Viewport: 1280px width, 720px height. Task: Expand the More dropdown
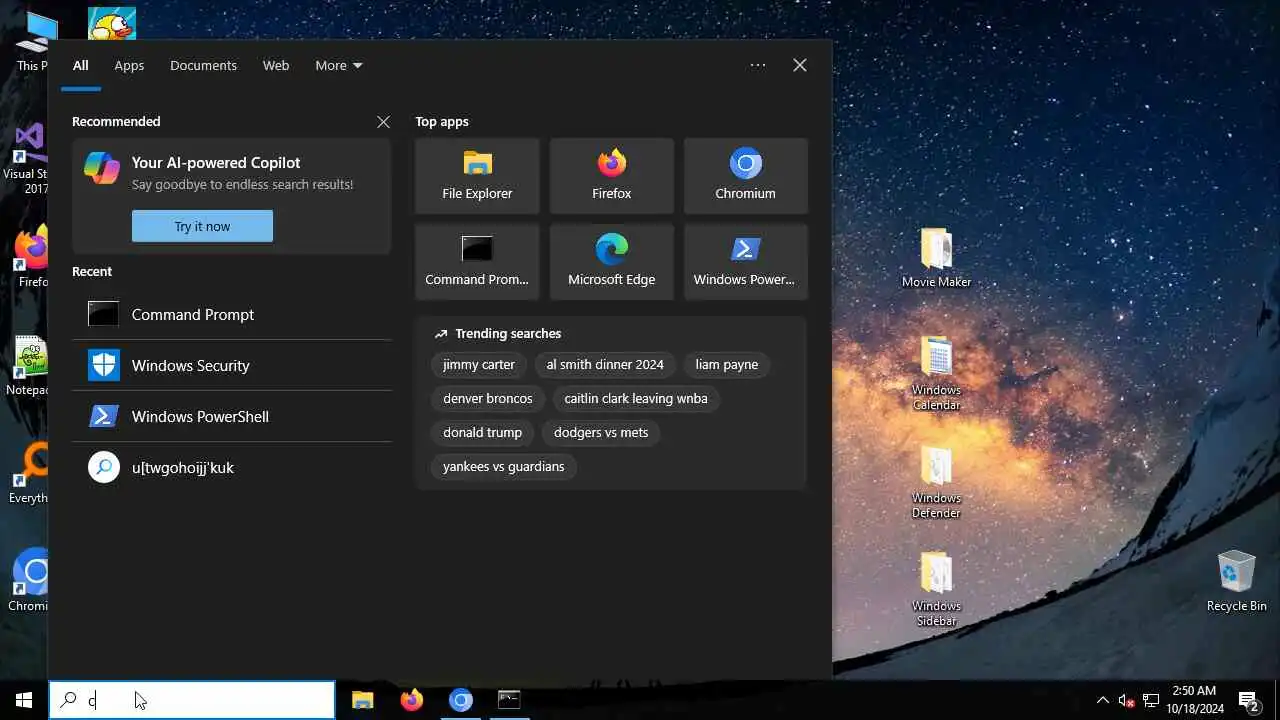click(339, 65)
